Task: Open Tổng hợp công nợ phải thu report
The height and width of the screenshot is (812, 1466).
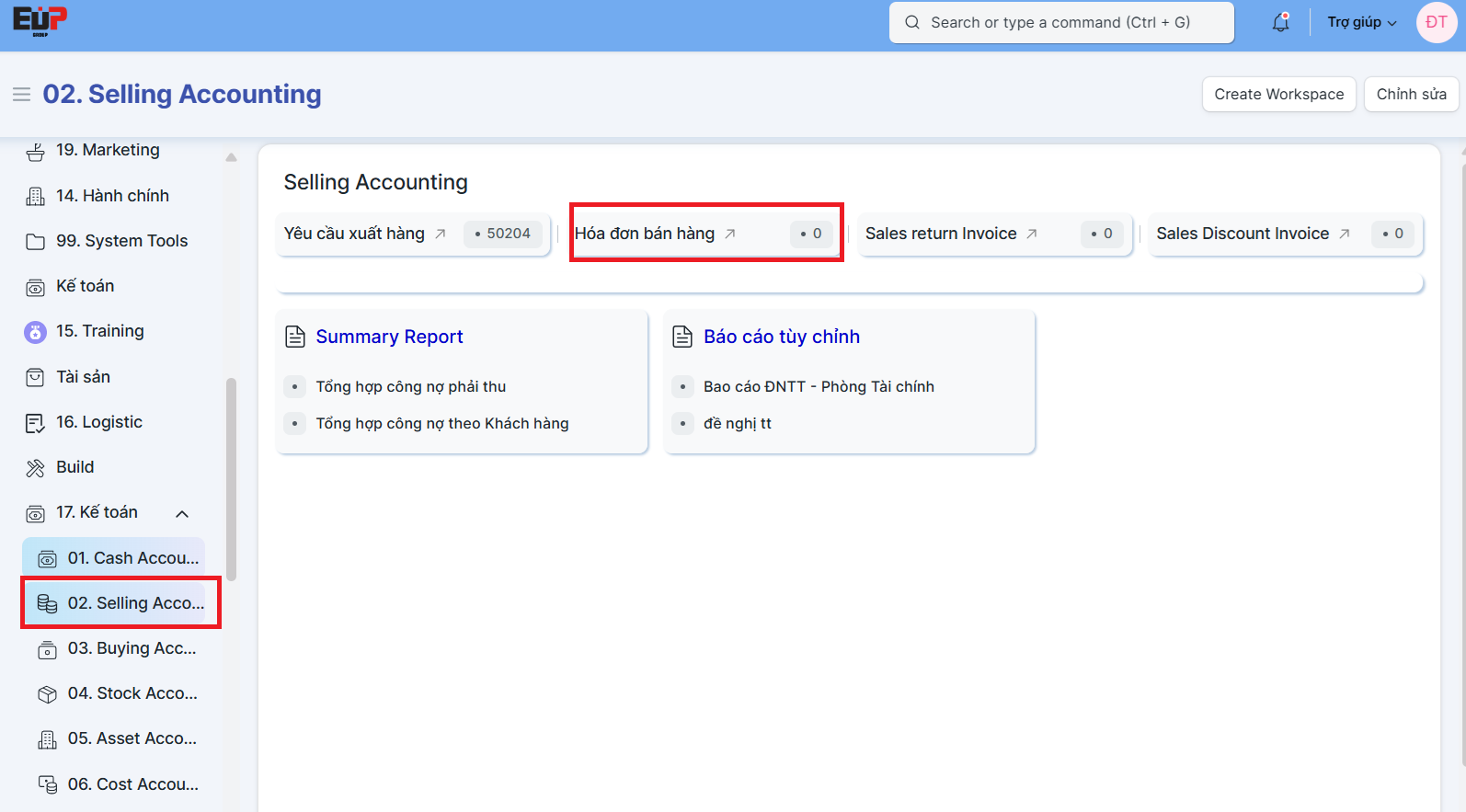Action: point(410,387)
